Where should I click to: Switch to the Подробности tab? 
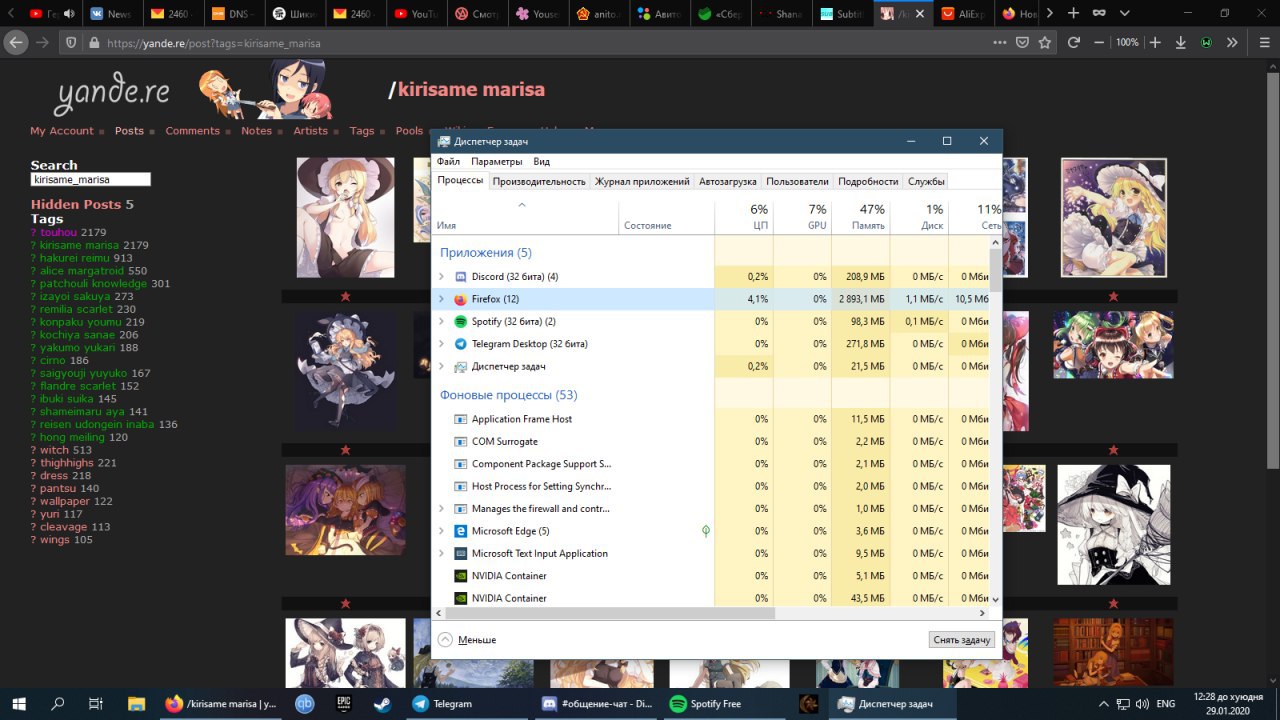(x=868, y=181)
